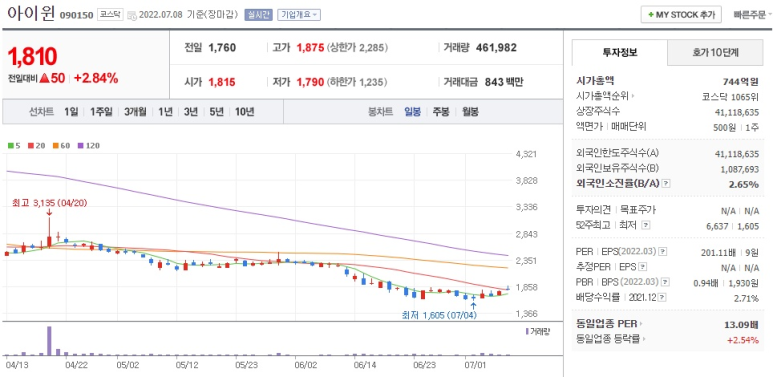The width and height of the screenshot is (773, 377).
Task: Click the change rate +2.84%
Action: point(96,78)
